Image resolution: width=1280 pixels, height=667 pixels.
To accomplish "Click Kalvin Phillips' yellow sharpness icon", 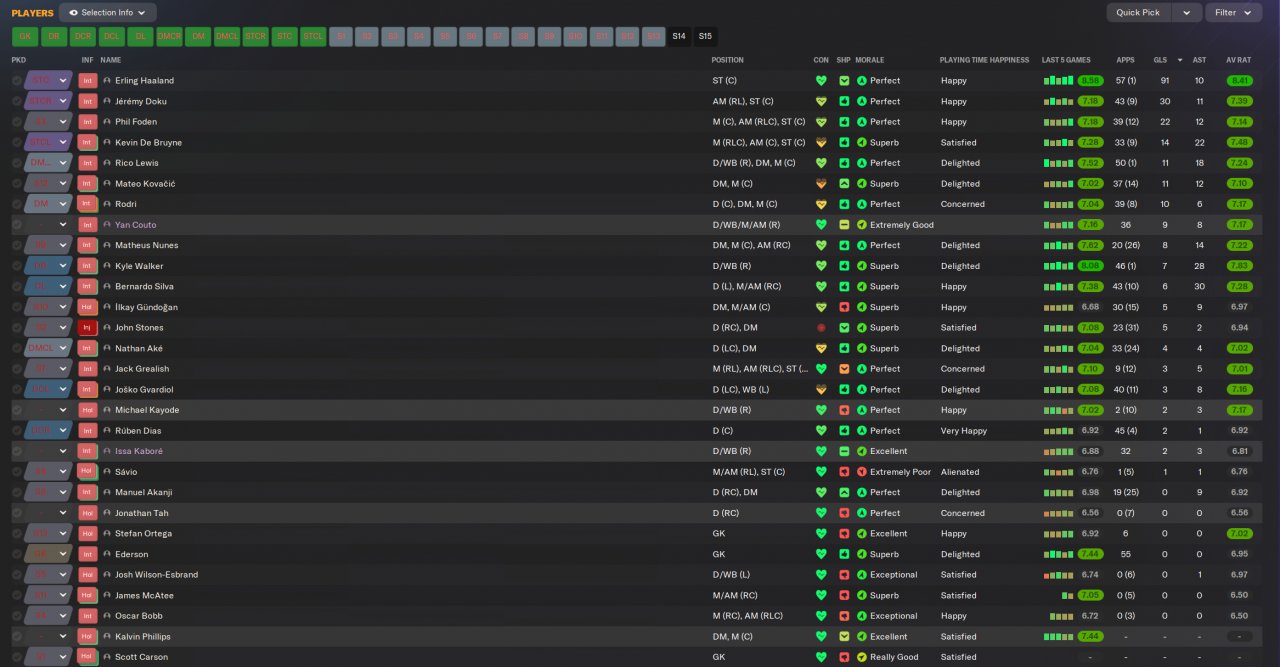I will tap(844, 636).
